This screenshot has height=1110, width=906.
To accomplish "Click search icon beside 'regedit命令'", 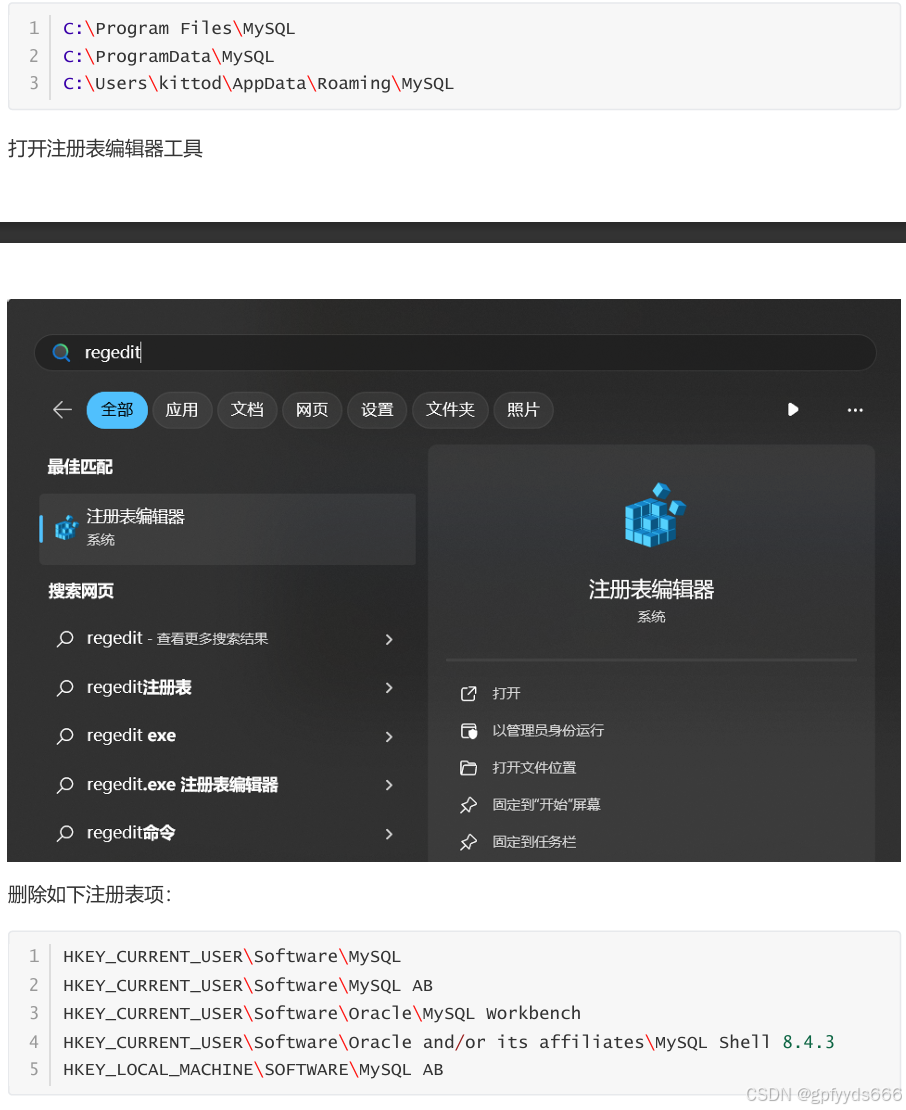I will click(x=65, y=833).
